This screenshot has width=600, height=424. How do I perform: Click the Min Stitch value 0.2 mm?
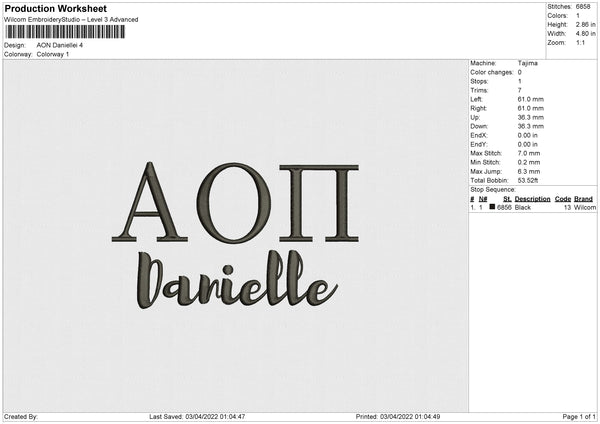(529, 162)
